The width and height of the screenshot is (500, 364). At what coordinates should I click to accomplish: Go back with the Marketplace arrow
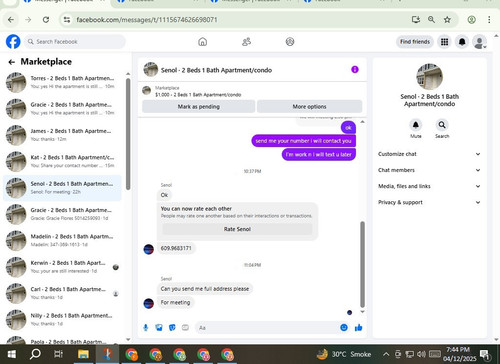tap(12, 62)
